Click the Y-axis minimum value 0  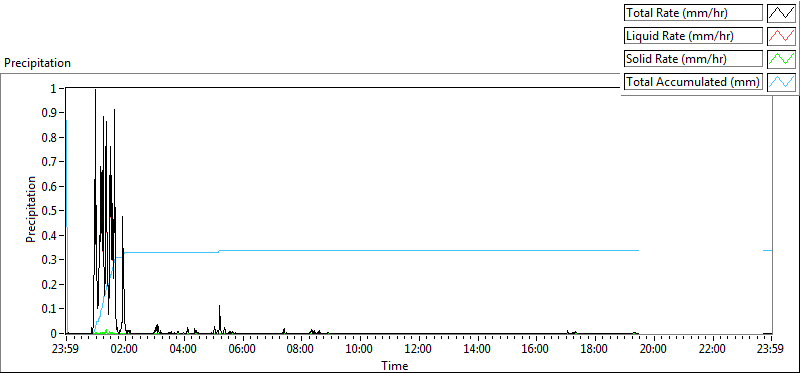click(58, 334)
